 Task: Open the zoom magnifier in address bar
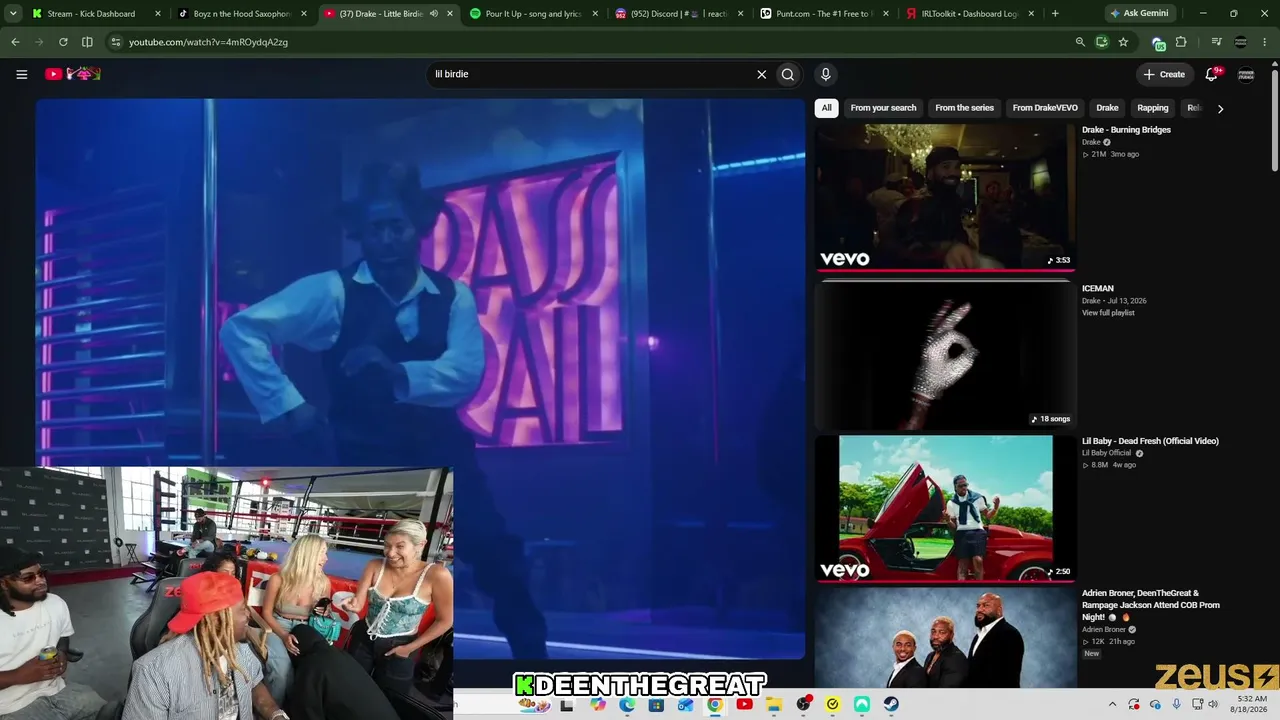coord(1080,42)
